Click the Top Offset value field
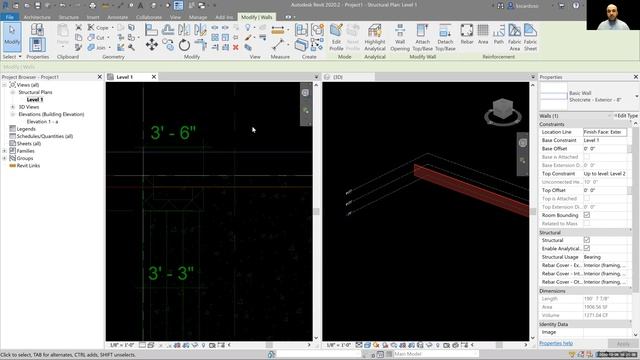This screenshot has width=640, height=360. (x=605, y=190)
